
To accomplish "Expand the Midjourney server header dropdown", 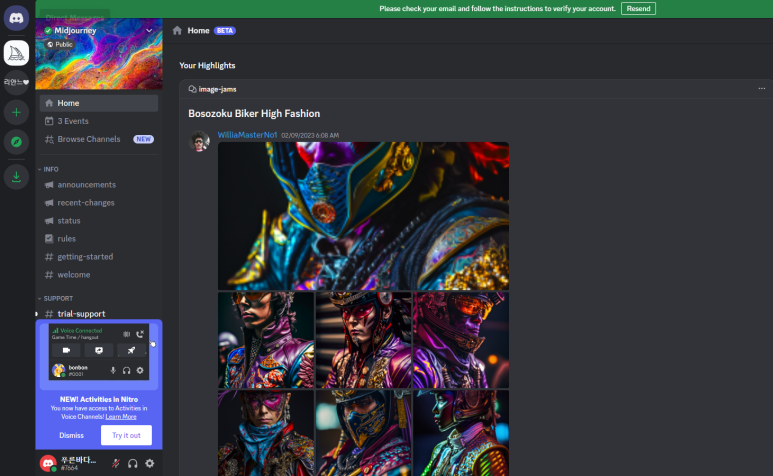I will coord(149,31).
